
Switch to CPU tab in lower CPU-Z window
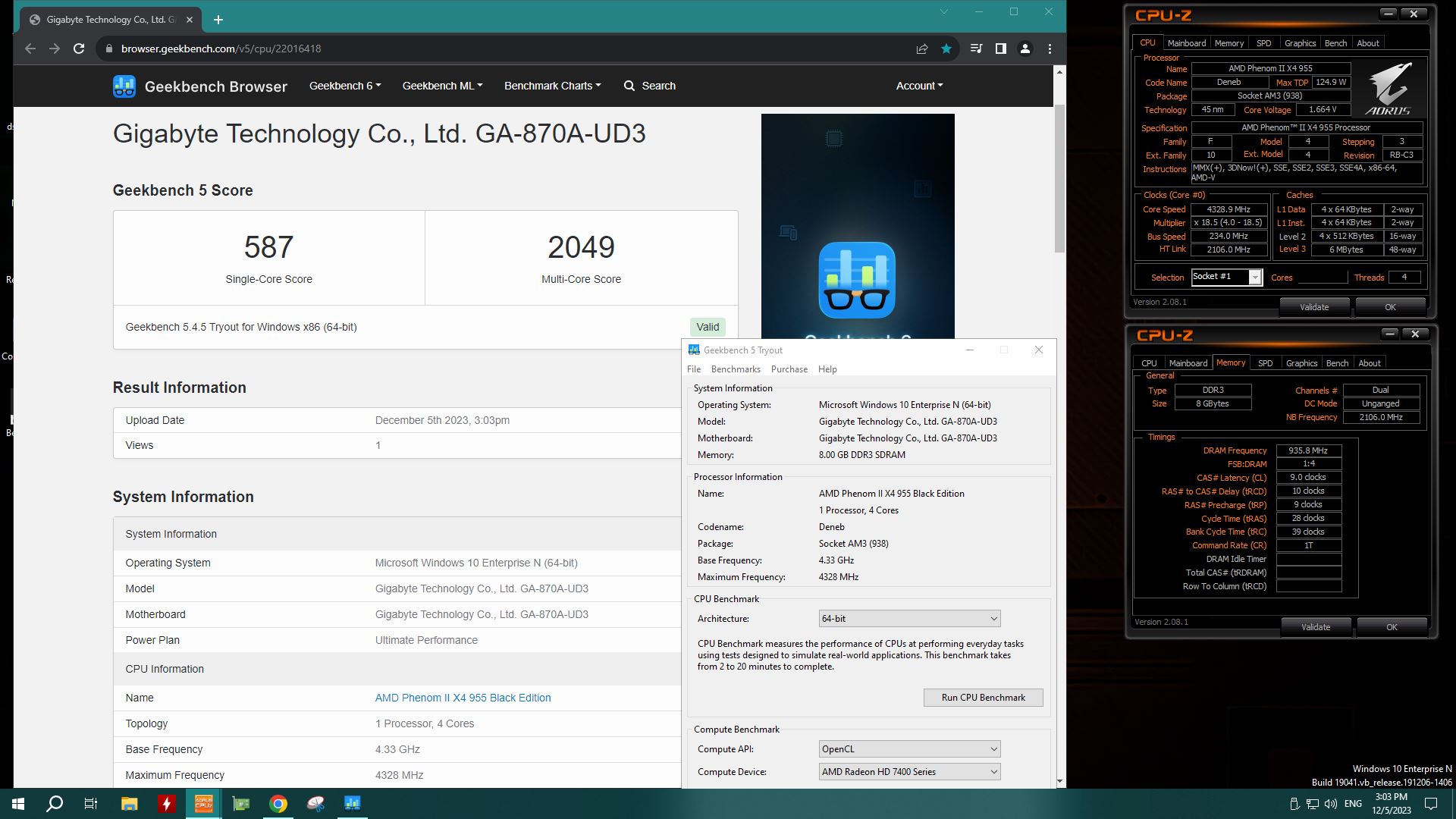1150,363
